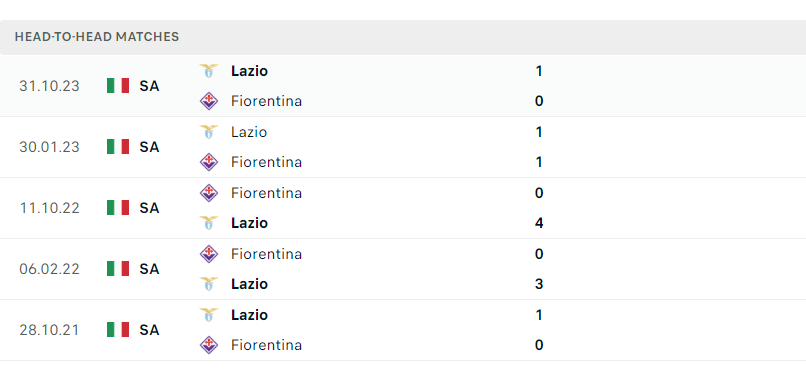Click Lazio's score of 4 in 11.10.22 match

tap(539, 223)
